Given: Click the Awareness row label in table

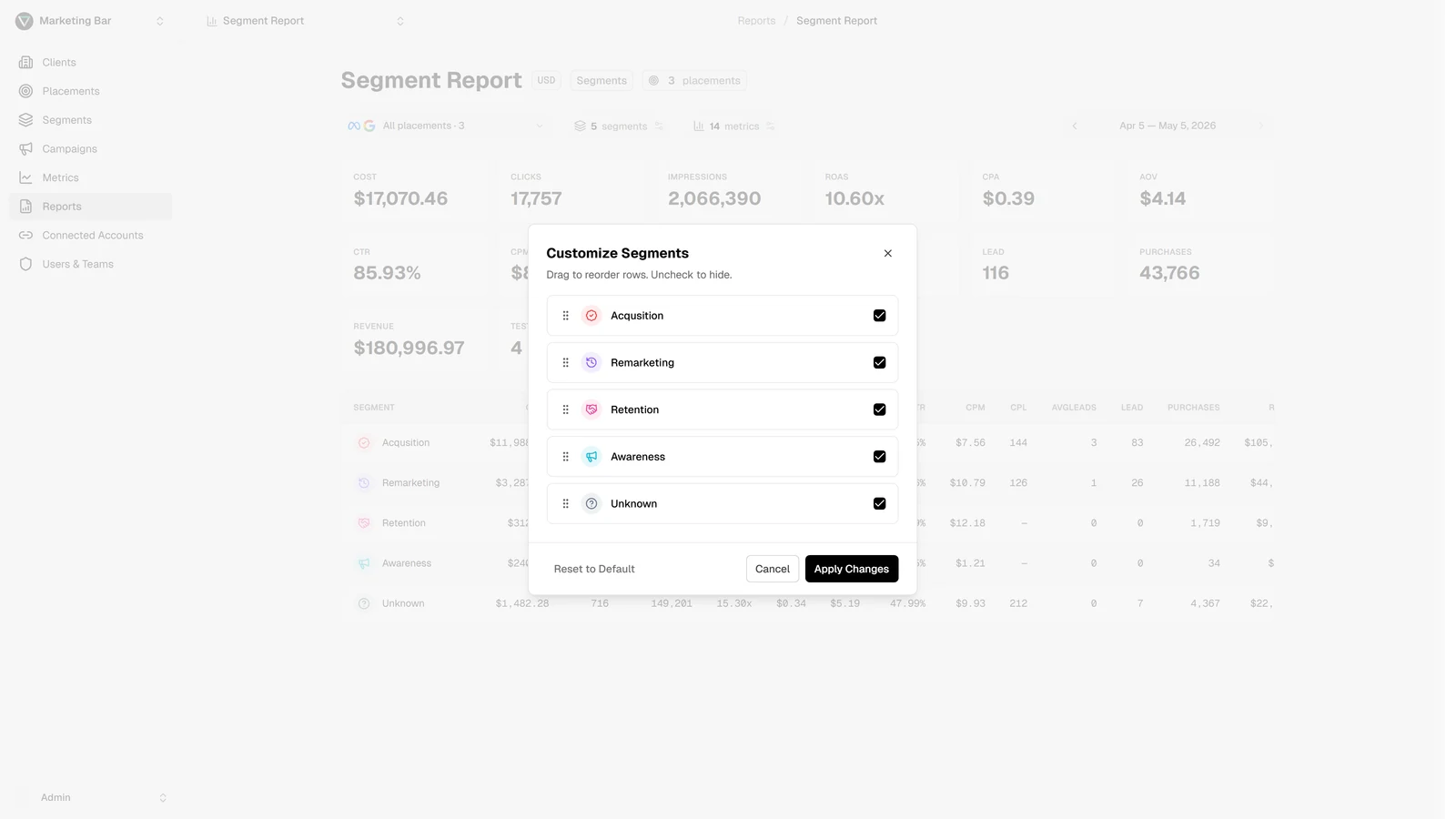Looking at the screenshot, I should (407, 563).
